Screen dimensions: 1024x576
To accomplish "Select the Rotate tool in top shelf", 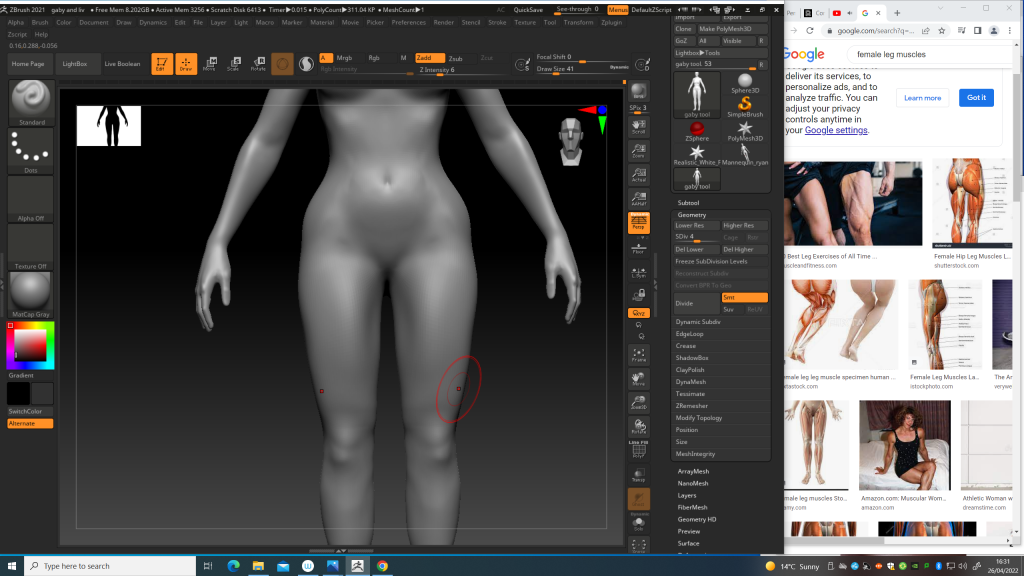I will (258, 64).
